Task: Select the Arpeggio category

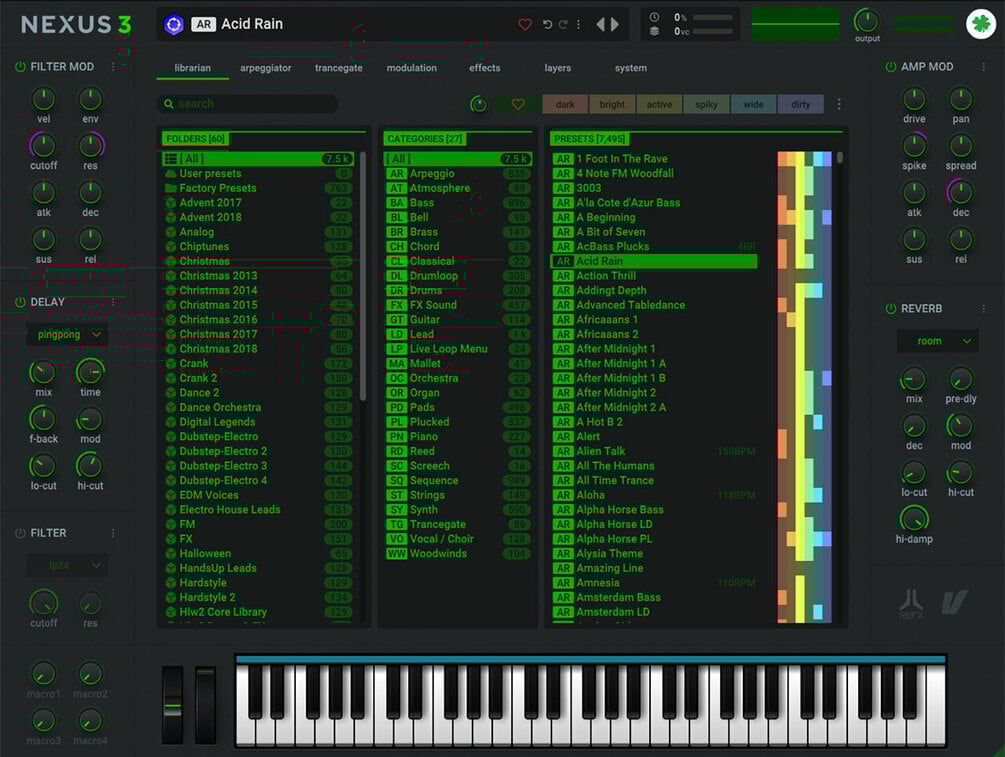Action: pyautogui.click(x=458, y=173)
